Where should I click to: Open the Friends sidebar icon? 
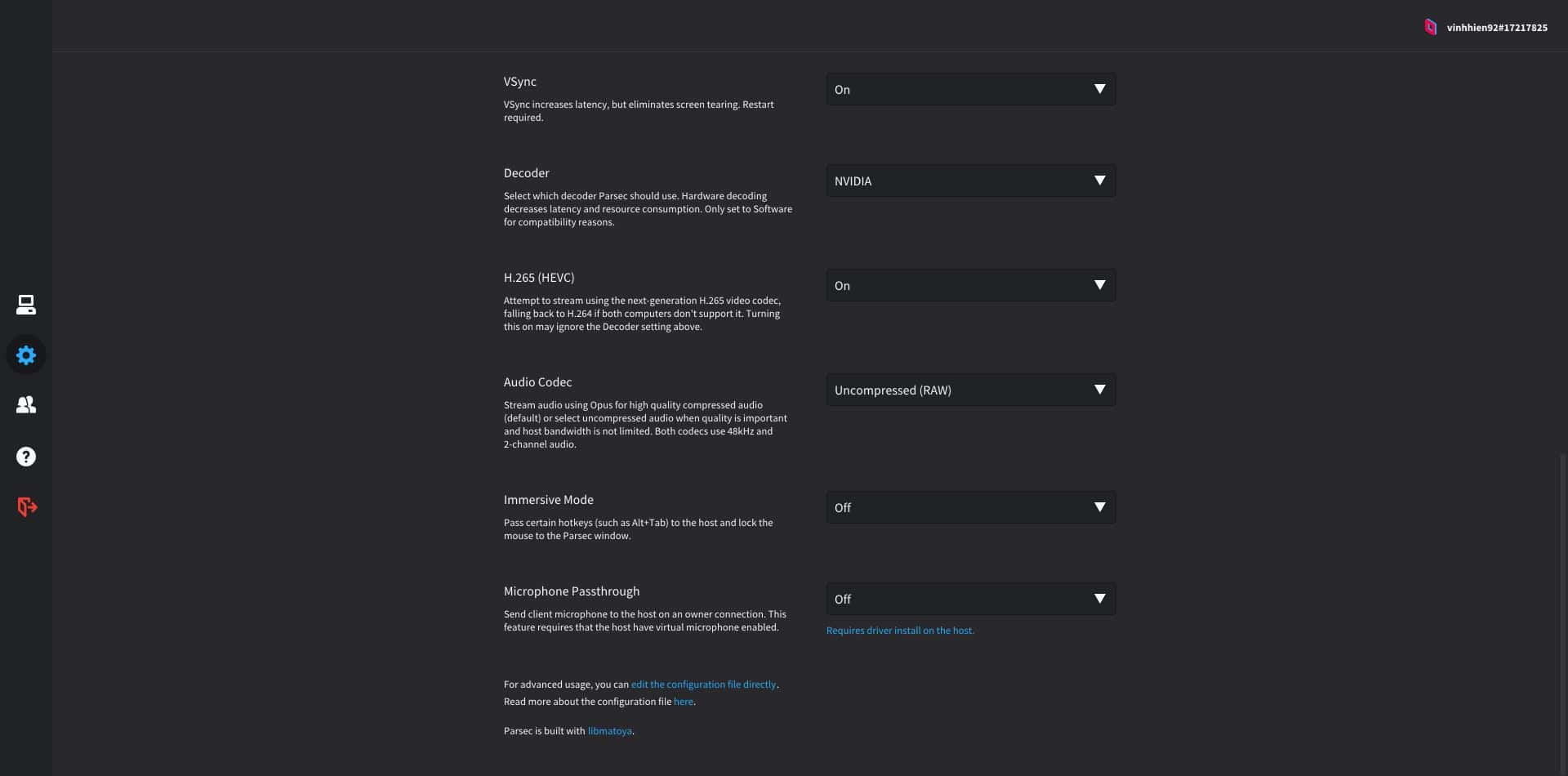[26, 405]
